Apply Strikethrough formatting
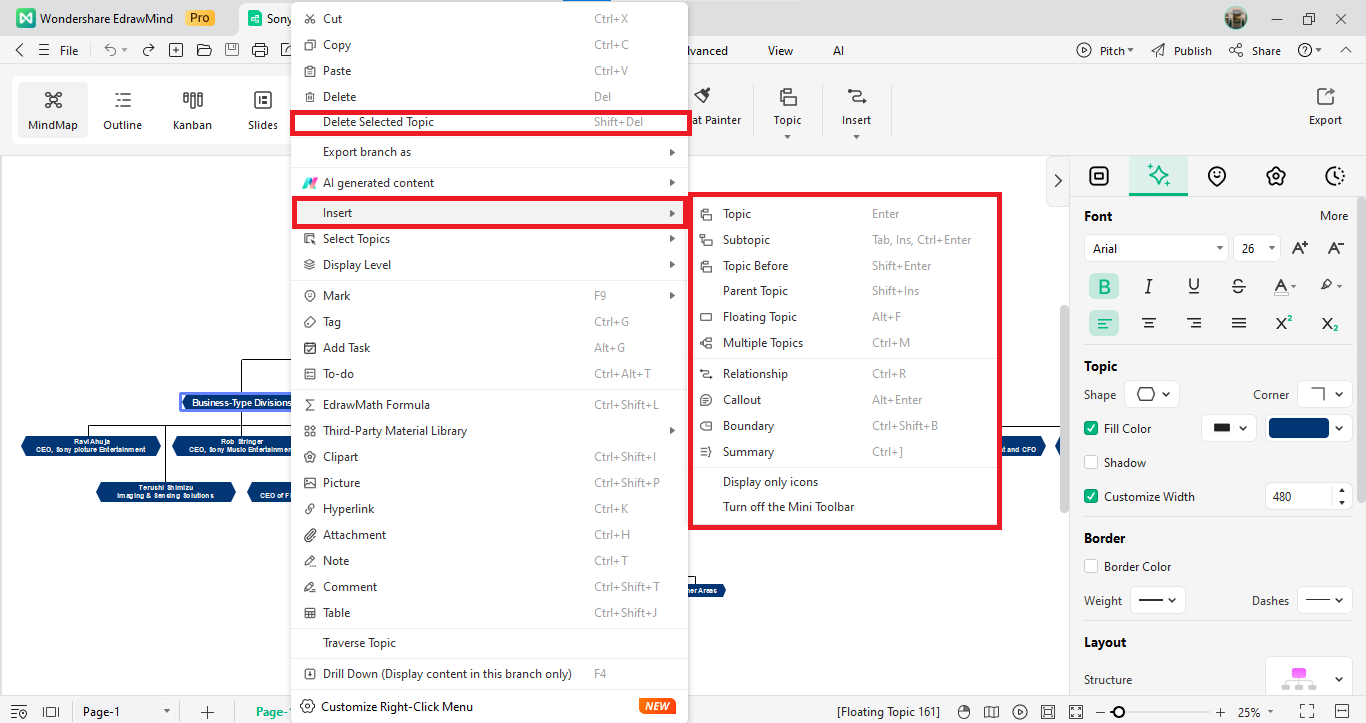 [1239, 287]
